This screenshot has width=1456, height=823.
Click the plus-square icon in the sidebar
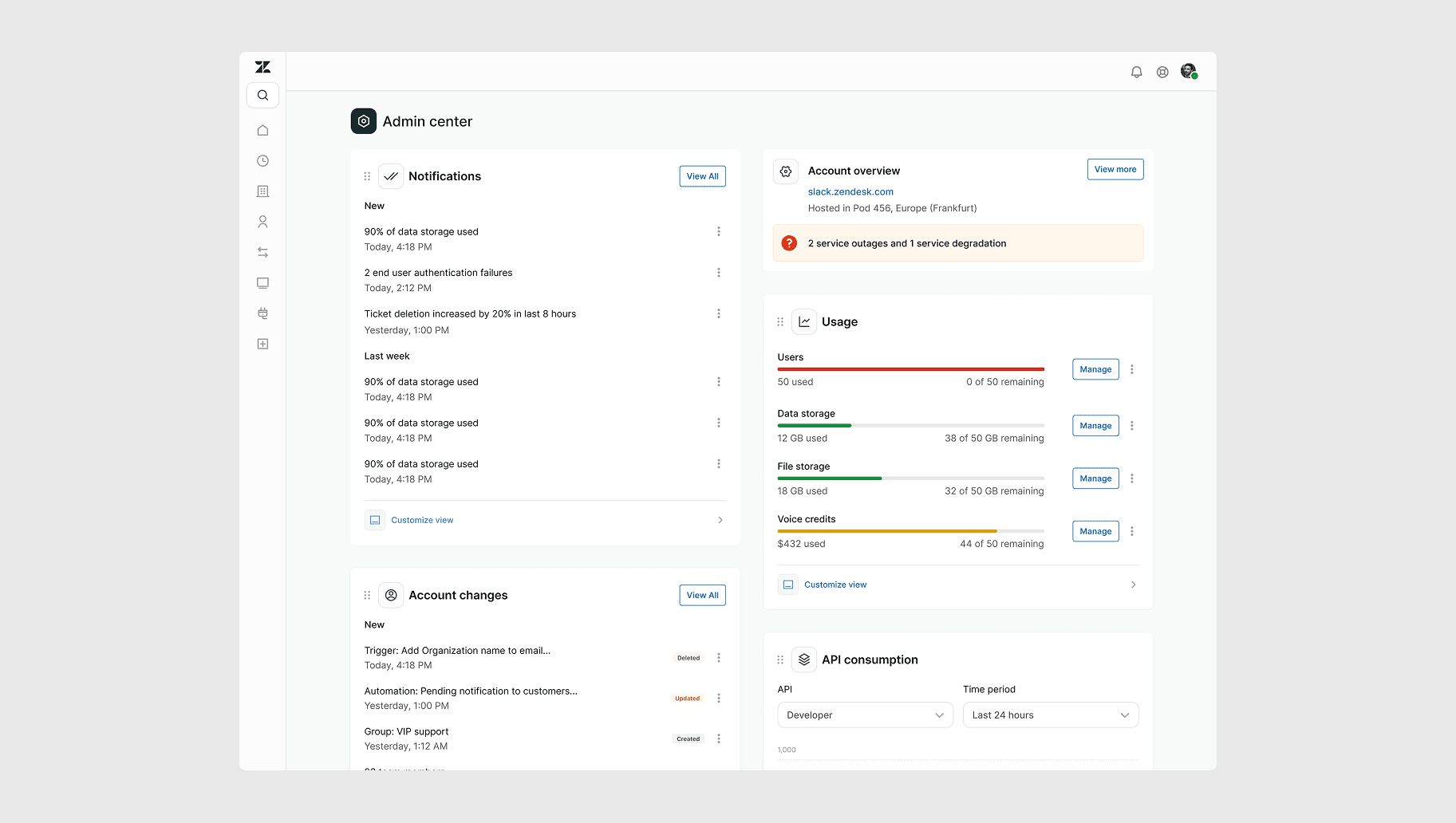[x=262, y=344]
